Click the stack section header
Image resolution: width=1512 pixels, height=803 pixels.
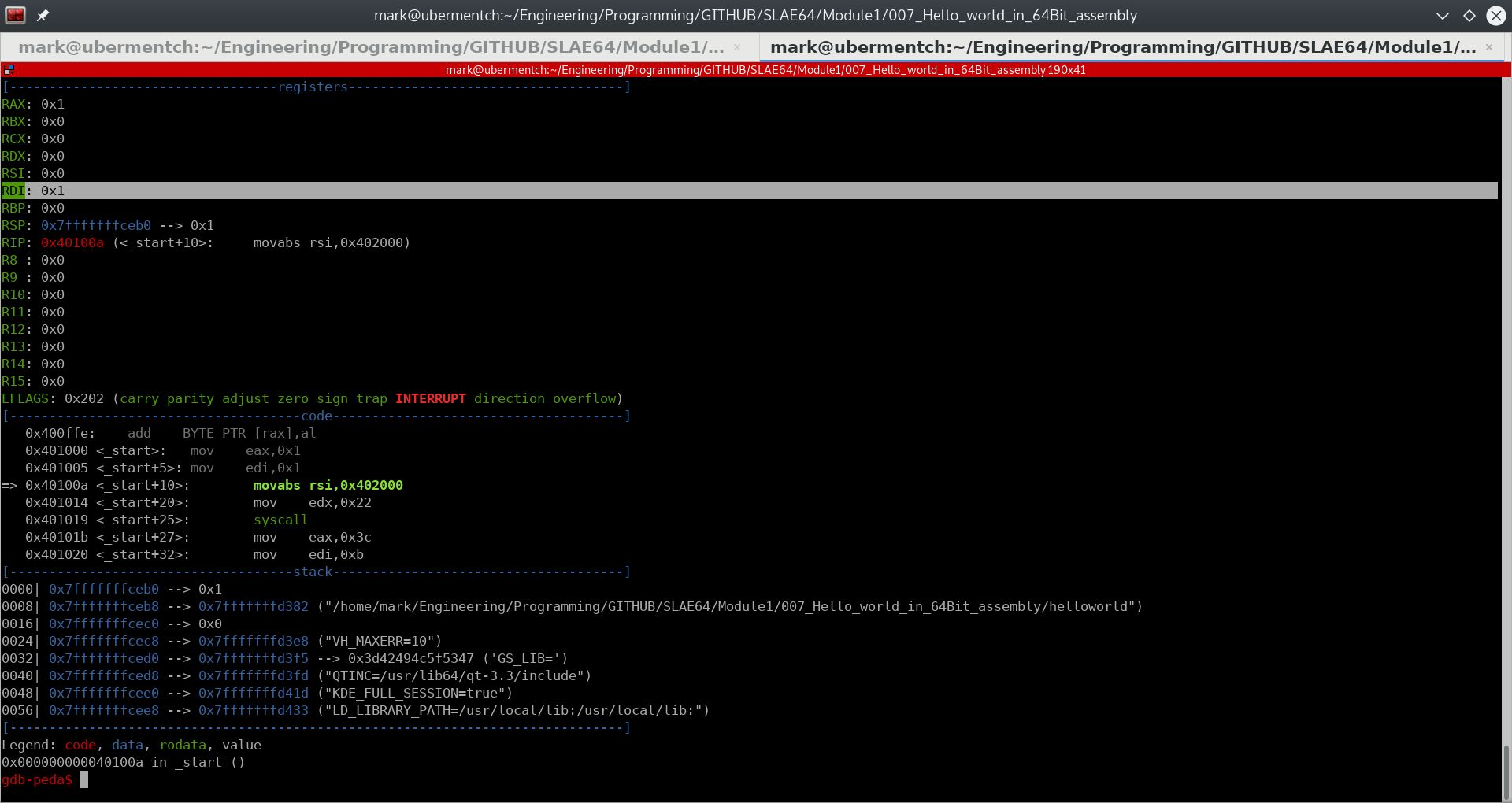[x=316, y=572]
